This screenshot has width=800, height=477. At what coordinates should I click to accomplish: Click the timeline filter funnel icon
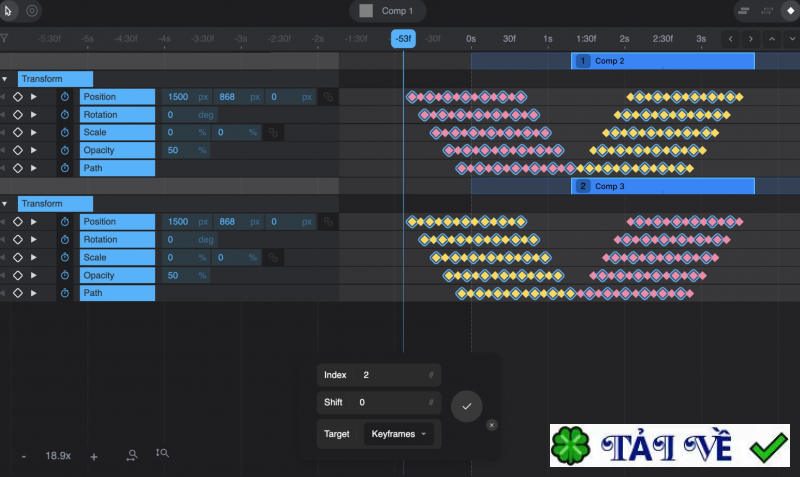coord(5,39)
